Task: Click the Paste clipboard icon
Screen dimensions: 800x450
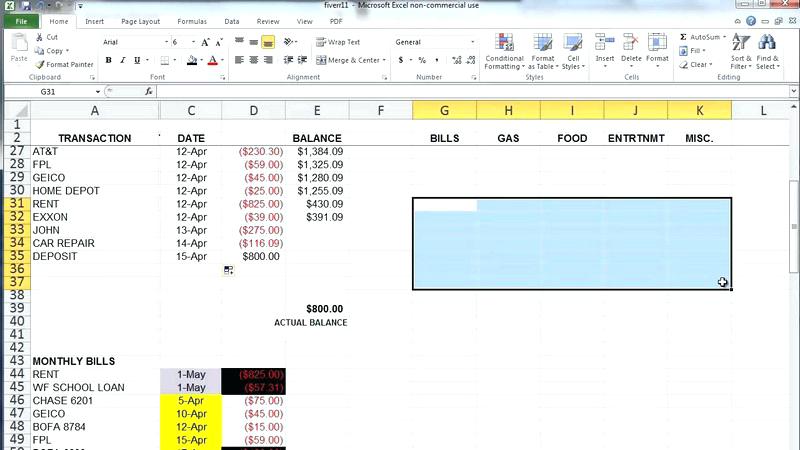Action: tap(18, 47)
